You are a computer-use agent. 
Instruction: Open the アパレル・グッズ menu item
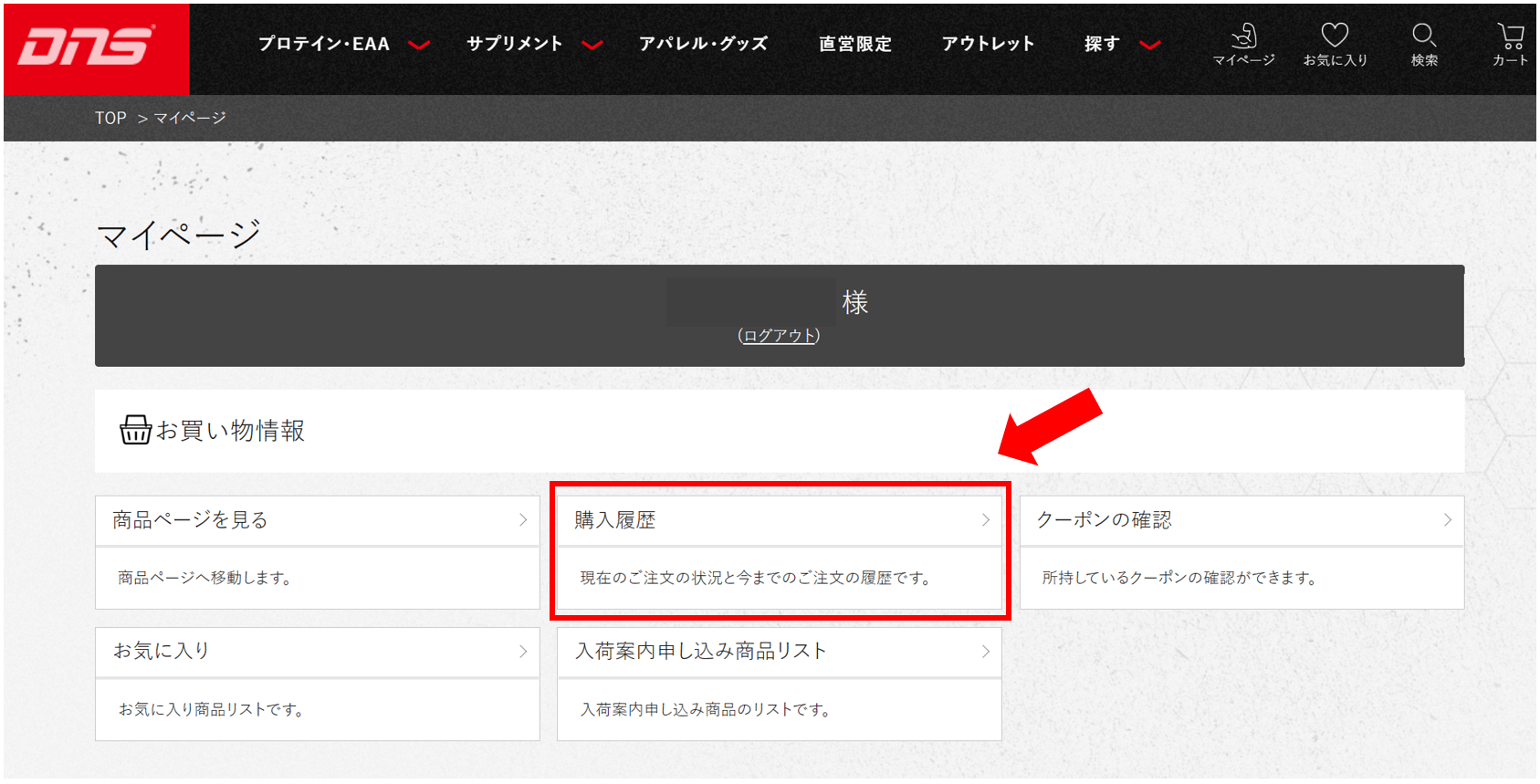704,44
